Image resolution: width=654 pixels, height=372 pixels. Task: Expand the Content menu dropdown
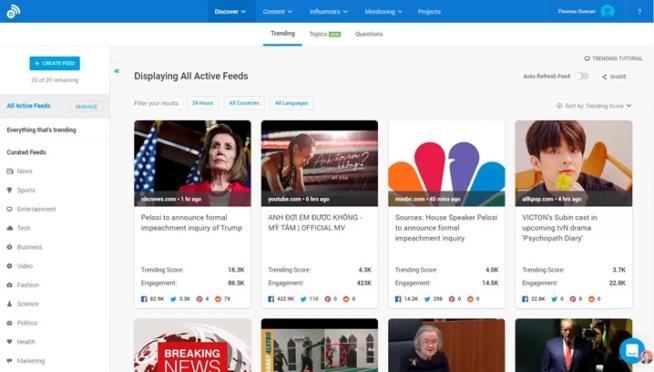277,12
